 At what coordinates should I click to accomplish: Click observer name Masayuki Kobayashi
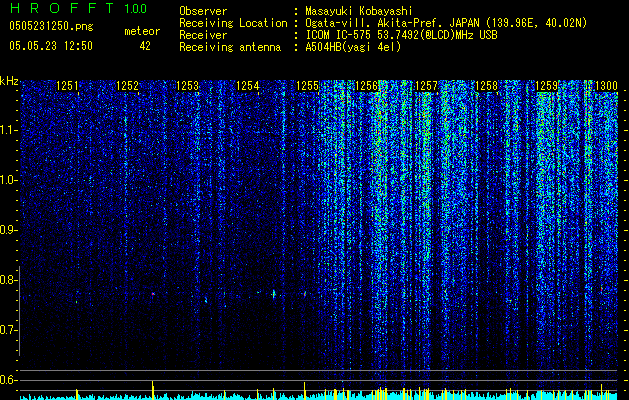359,11
